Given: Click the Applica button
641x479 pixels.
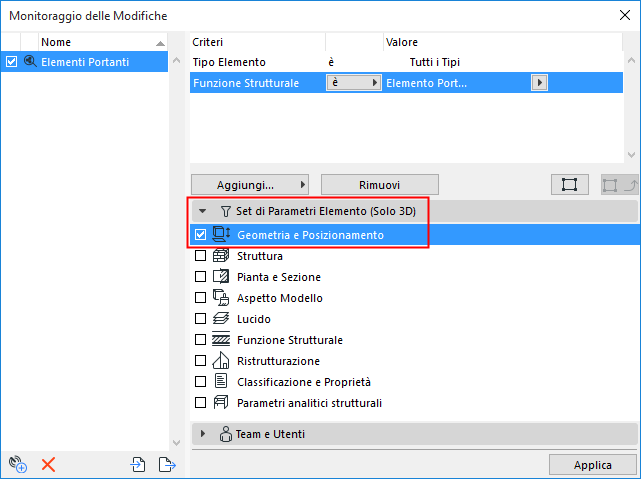Looking at the screenshot, I should [592, 465].
